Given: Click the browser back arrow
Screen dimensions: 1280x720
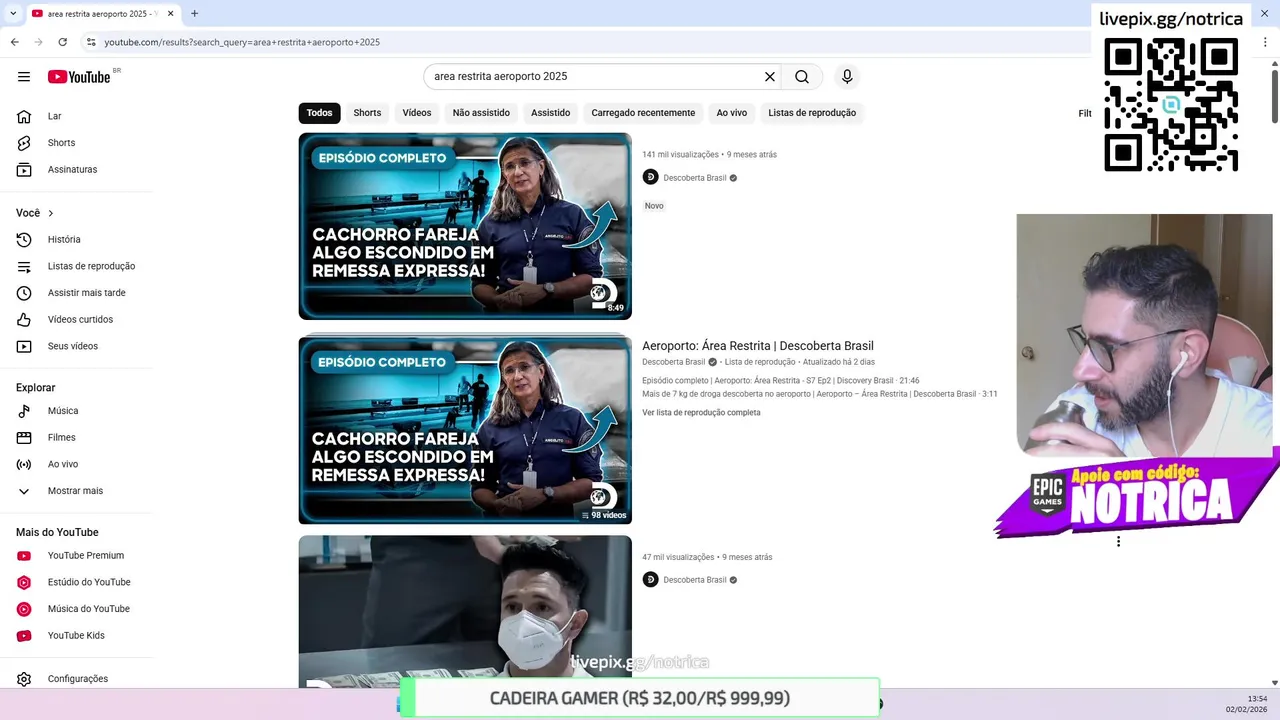Looking at the screenshot, I should [14, 42].
